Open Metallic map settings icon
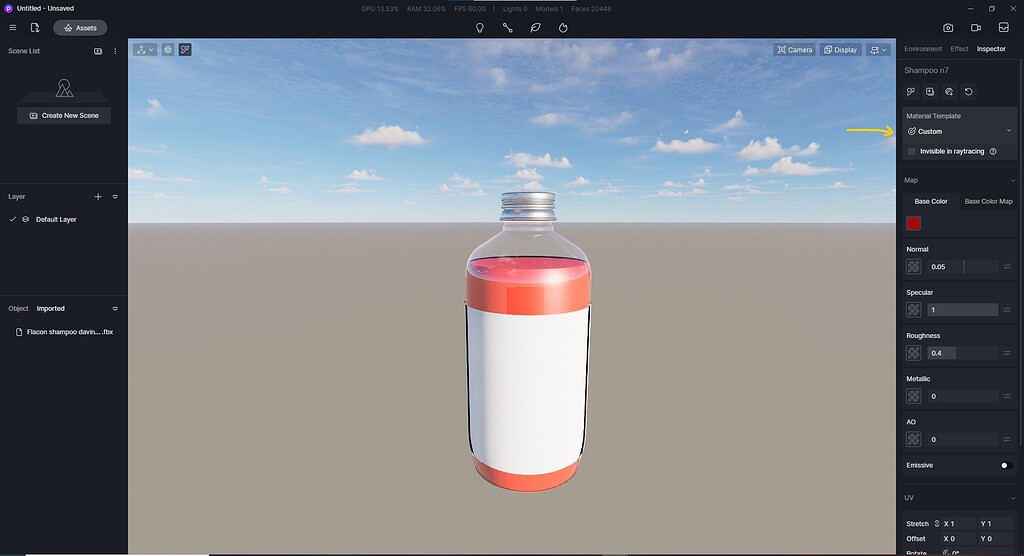The width and height of the screenshot is (1024, 556). 1006,396
